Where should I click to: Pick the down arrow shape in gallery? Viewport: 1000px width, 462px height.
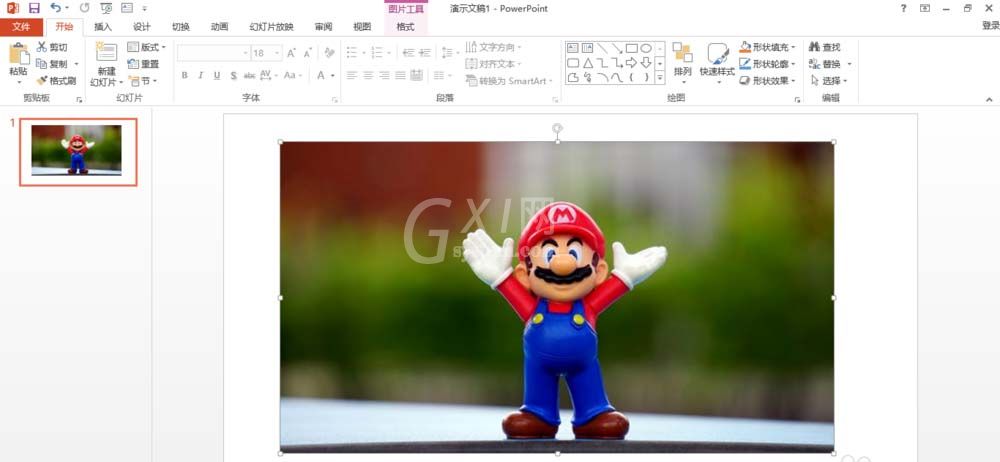646,63
